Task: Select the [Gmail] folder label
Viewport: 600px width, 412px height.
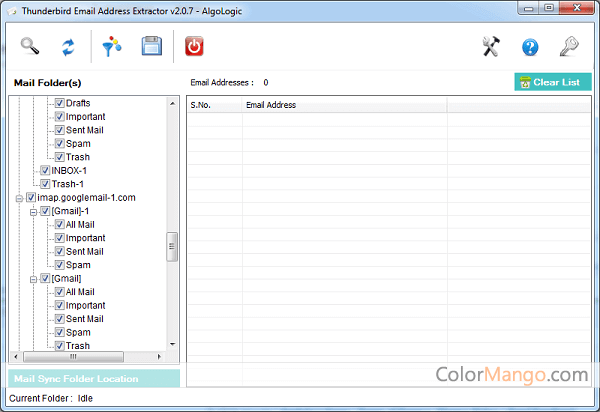Action: [x=67, y=278]
